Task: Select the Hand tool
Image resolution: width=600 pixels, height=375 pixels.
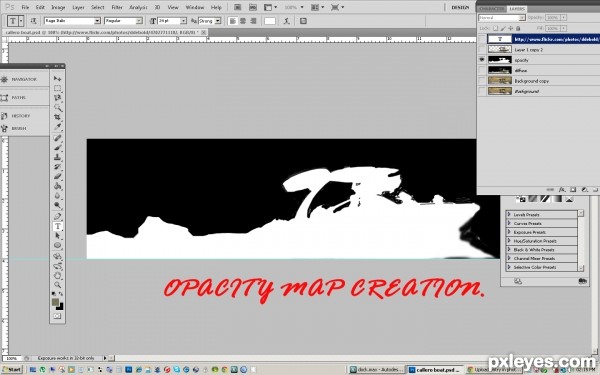Action: 57,276
